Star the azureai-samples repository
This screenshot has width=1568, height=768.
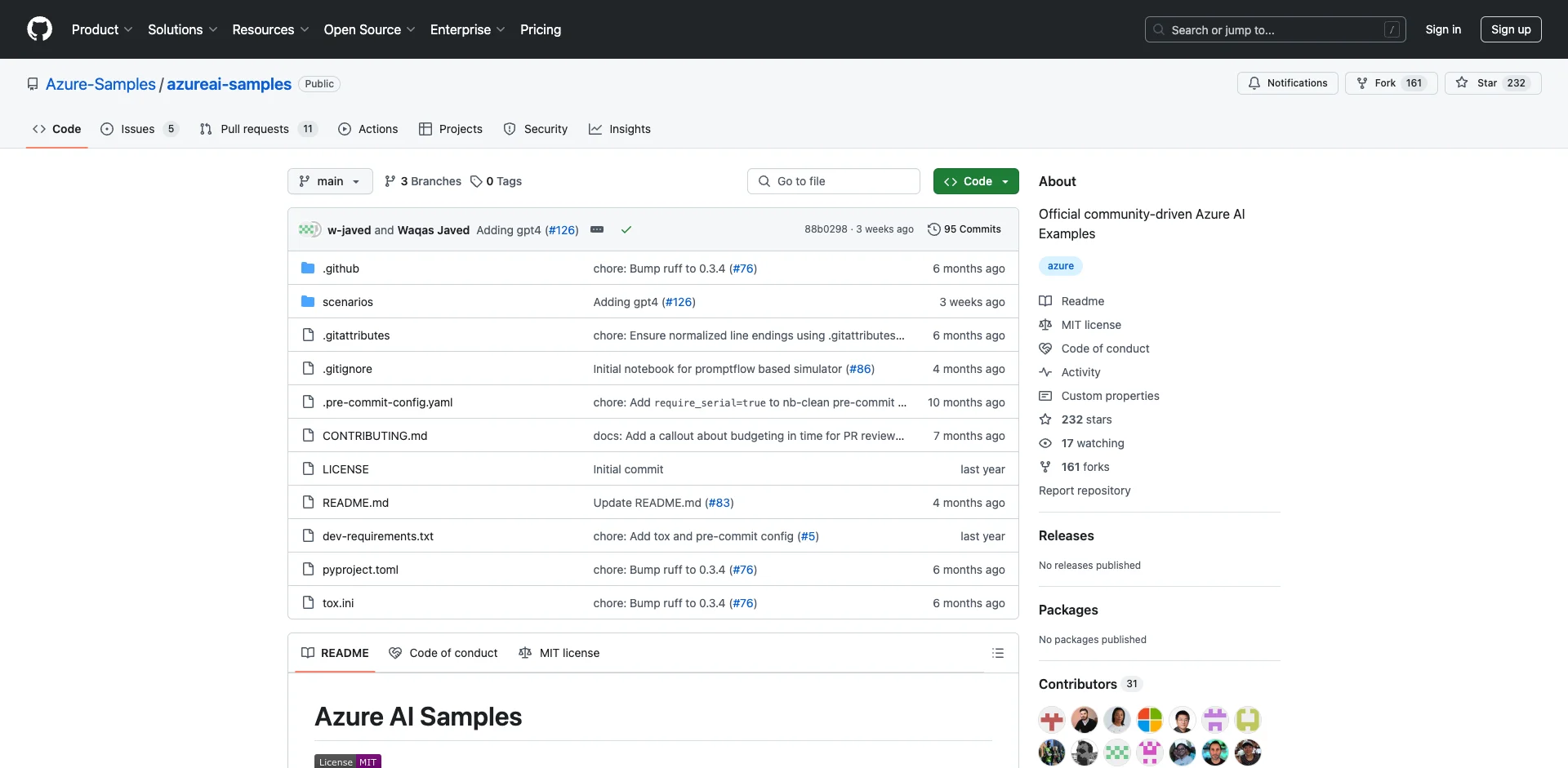click(x=1493, y=83)
